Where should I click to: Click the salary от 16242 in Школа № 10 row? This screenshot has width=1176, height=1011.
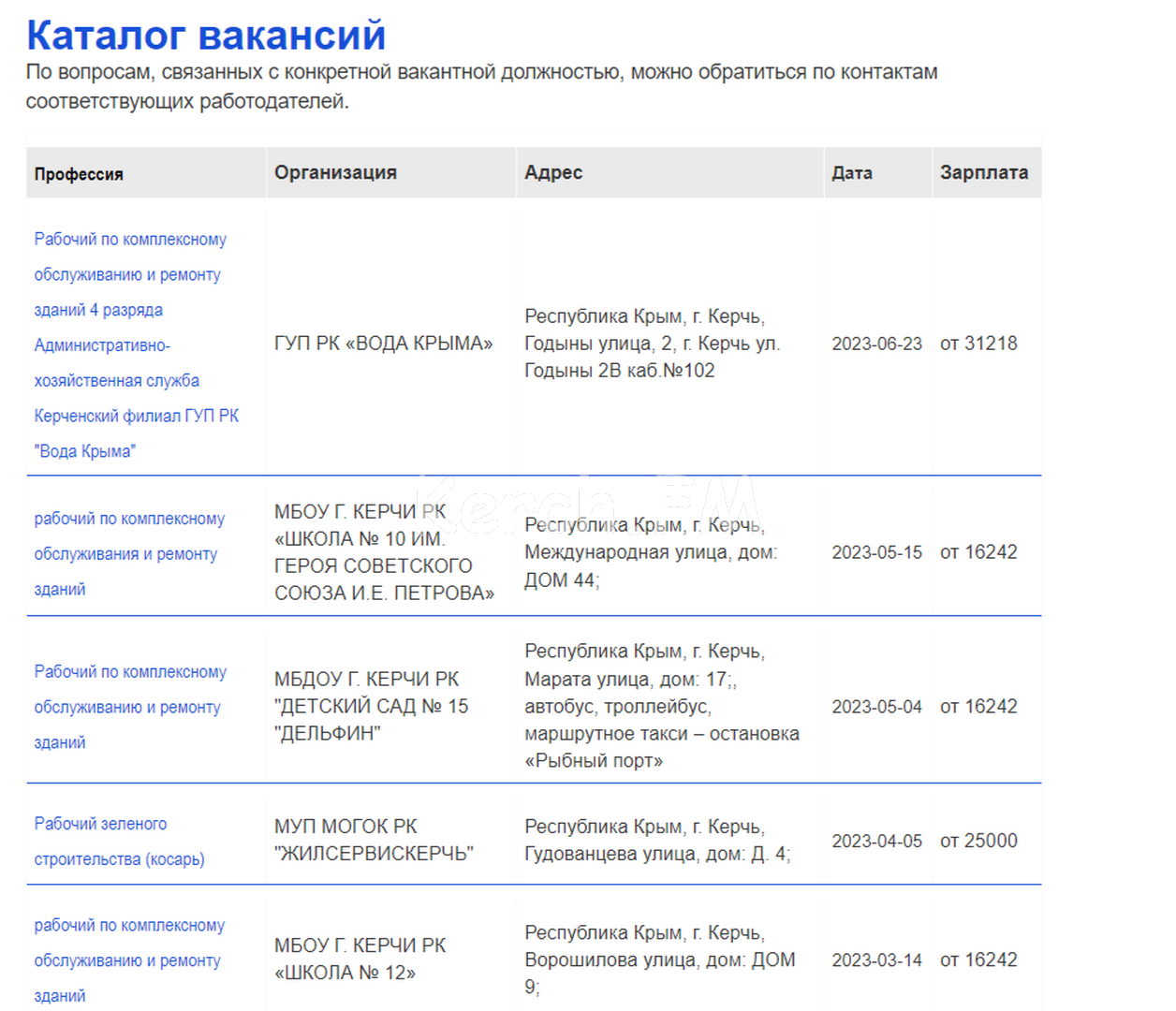(x=978, y=552)
